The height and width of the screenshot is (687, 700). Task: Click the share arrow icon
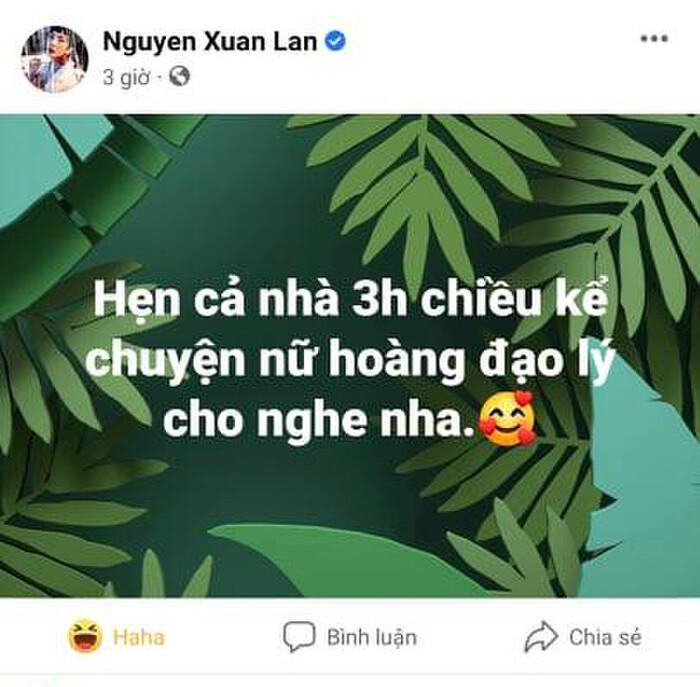pyautogui.click(x=541, y=636)
